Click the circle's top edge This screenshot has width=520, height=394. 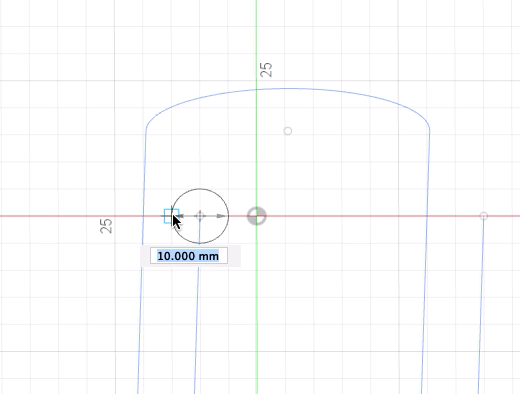point(200,189)
